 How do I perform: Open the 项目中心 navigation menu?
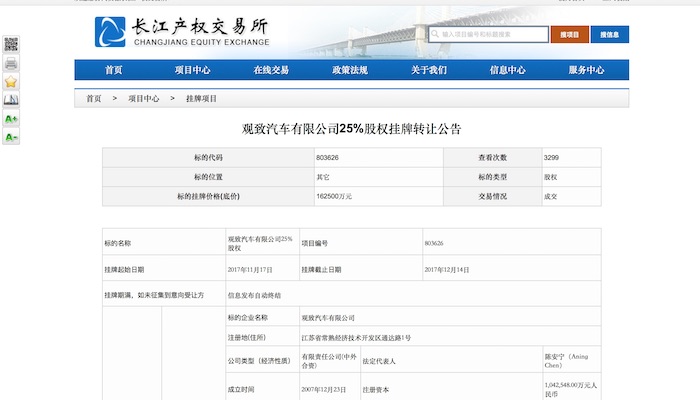[x=192, y=70]
